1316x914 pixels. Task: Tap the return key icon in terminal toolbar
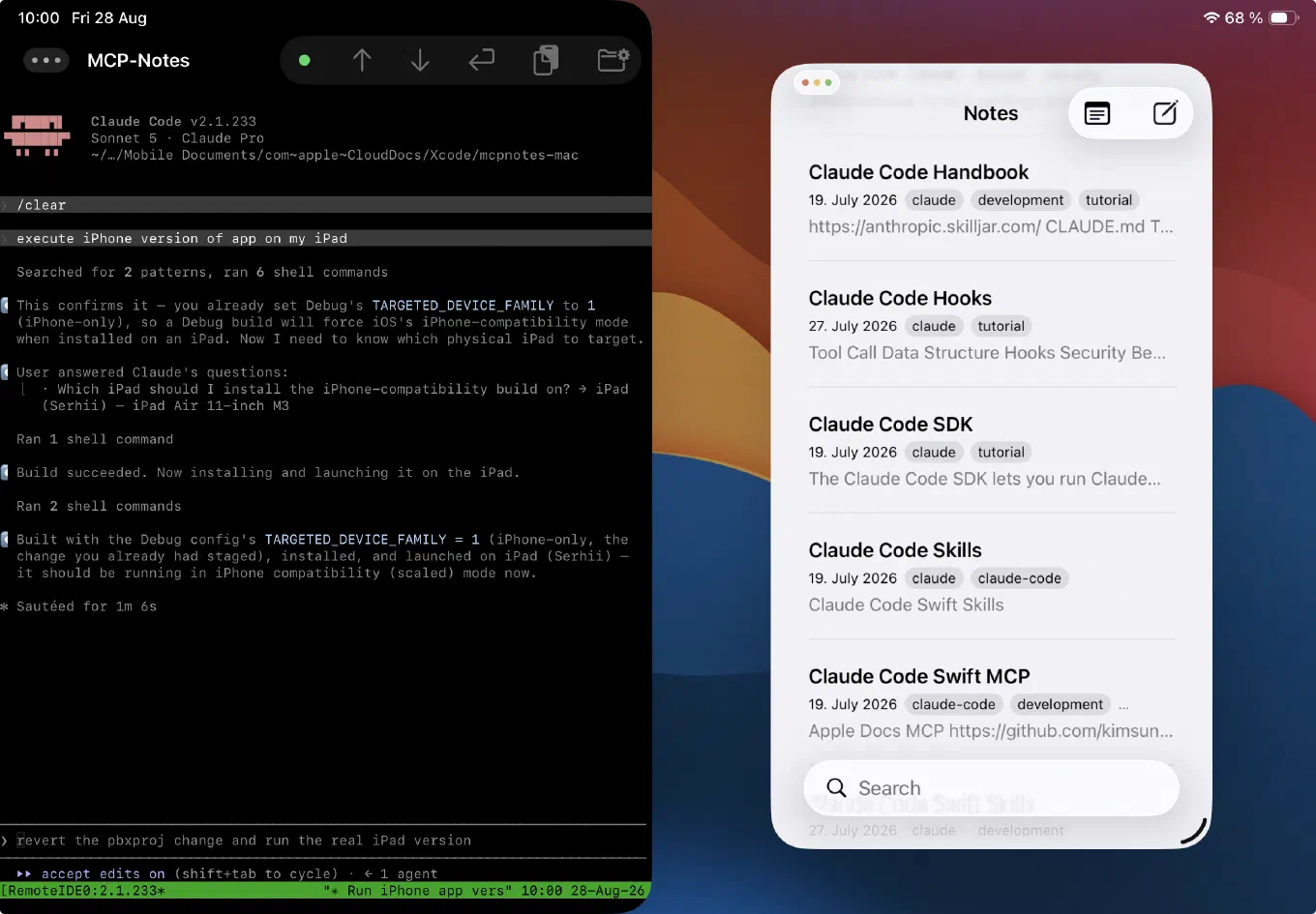[x=481, y=60]
